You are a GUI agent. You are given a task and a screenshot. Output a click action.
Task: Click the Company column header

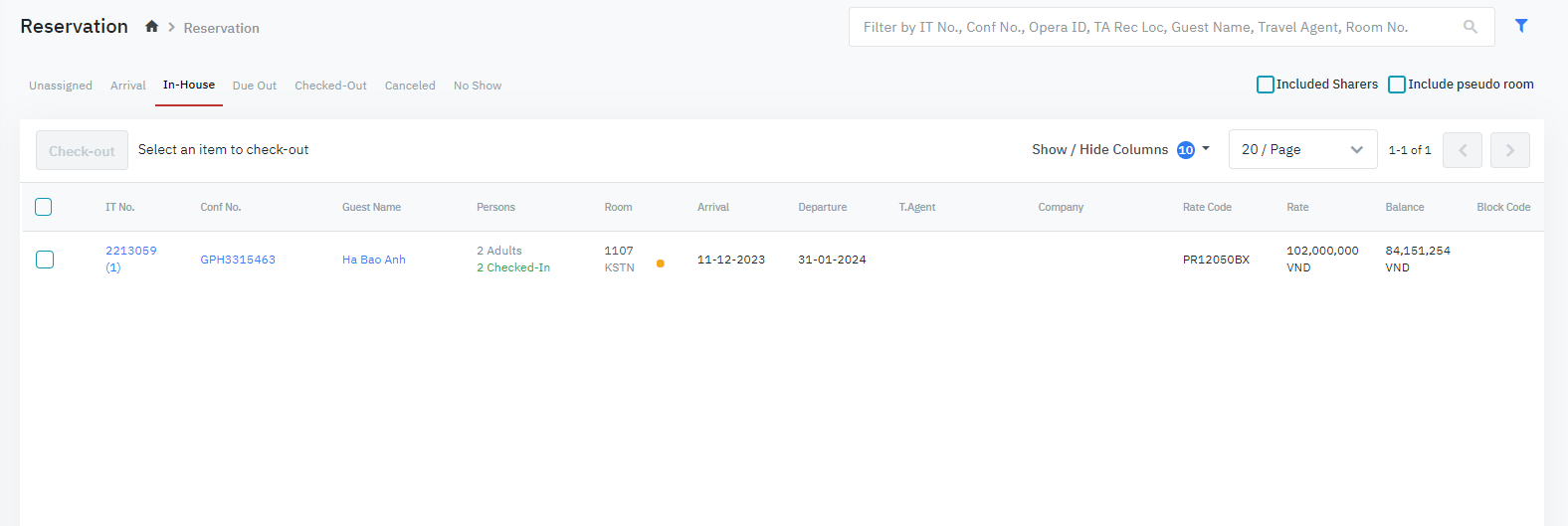pos(1061,207)
